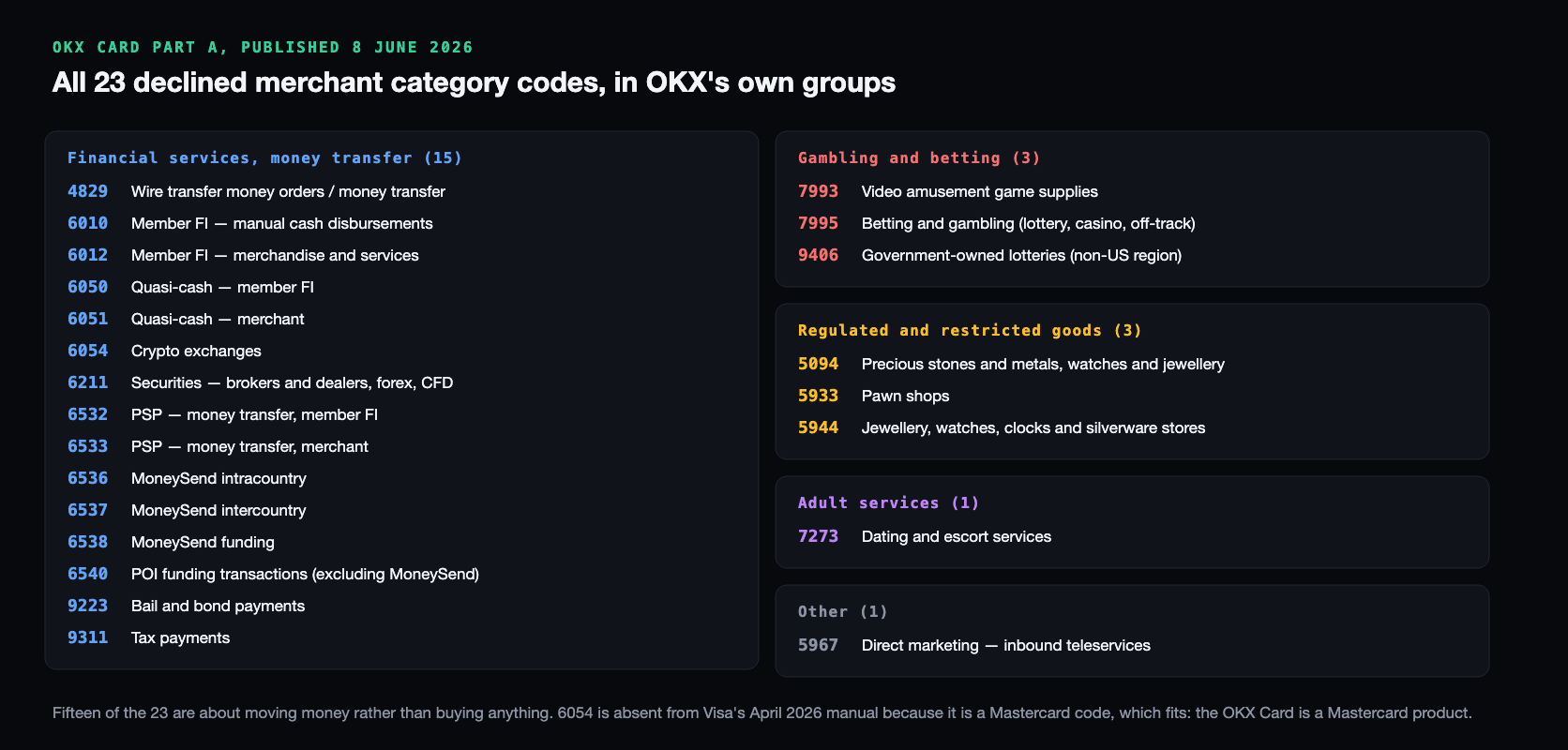Select the 'MoneySend intercountry' entry
The height and width of the screenshot is (750, 1568).
[219, 510]
